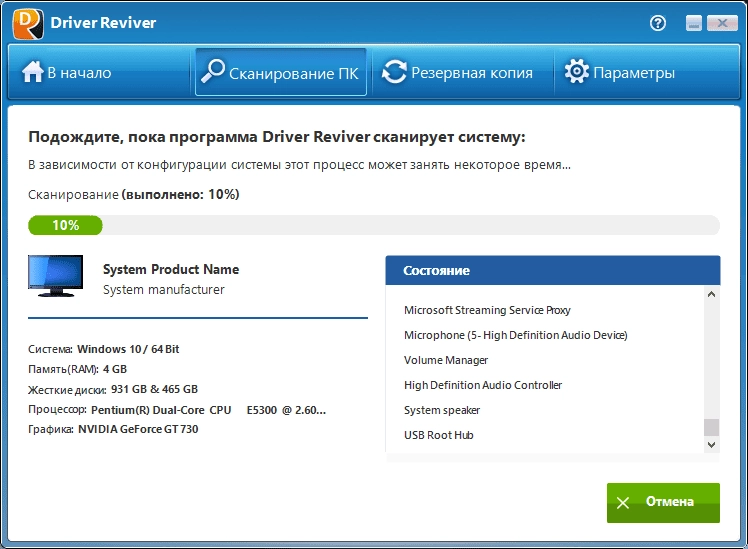Viewport: 748px width, 549px height.
Task: Open the 'Параметры' tab
Action: pyautogui.click(x=647, y=73)
